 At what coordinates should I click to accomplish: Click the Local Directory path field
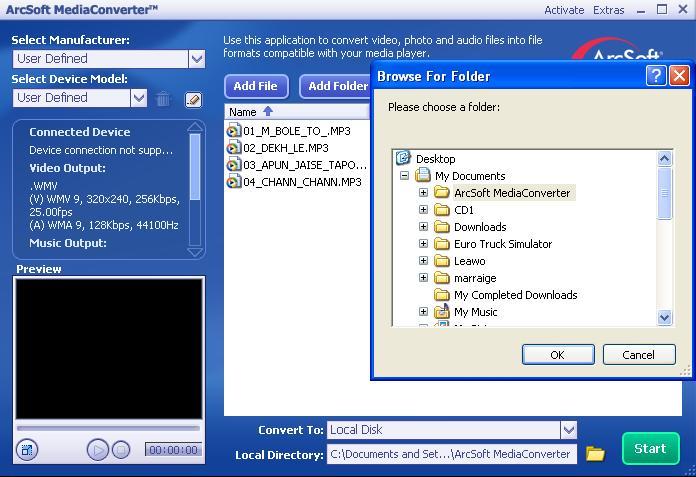[x=452, y=454]
